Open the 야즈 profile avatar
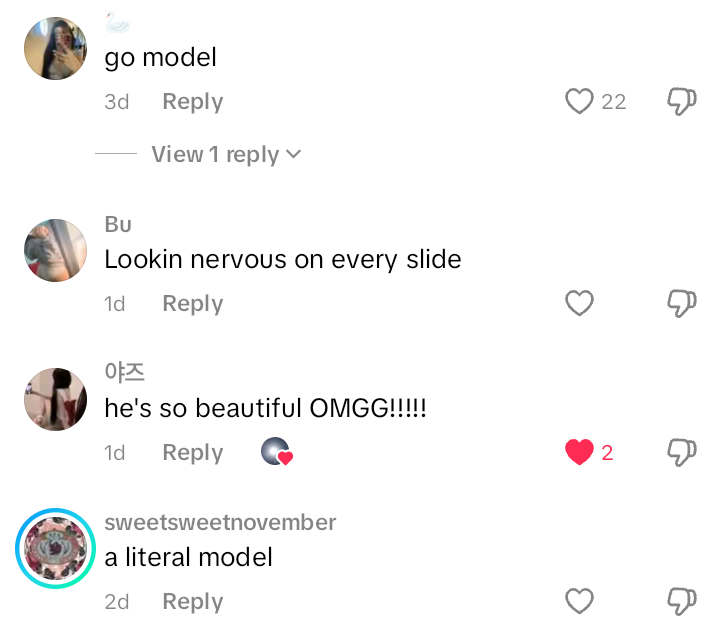 56,399
